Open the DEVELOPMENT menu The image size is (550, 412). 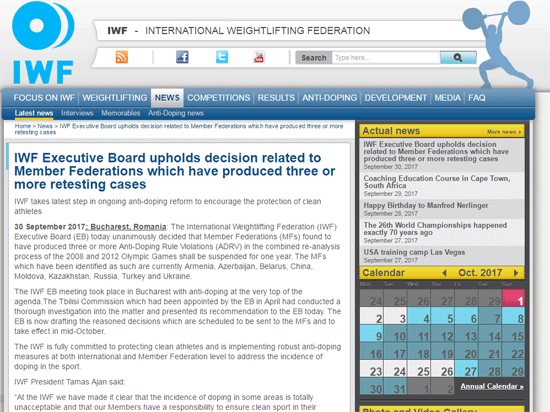(x=396, y=98)
